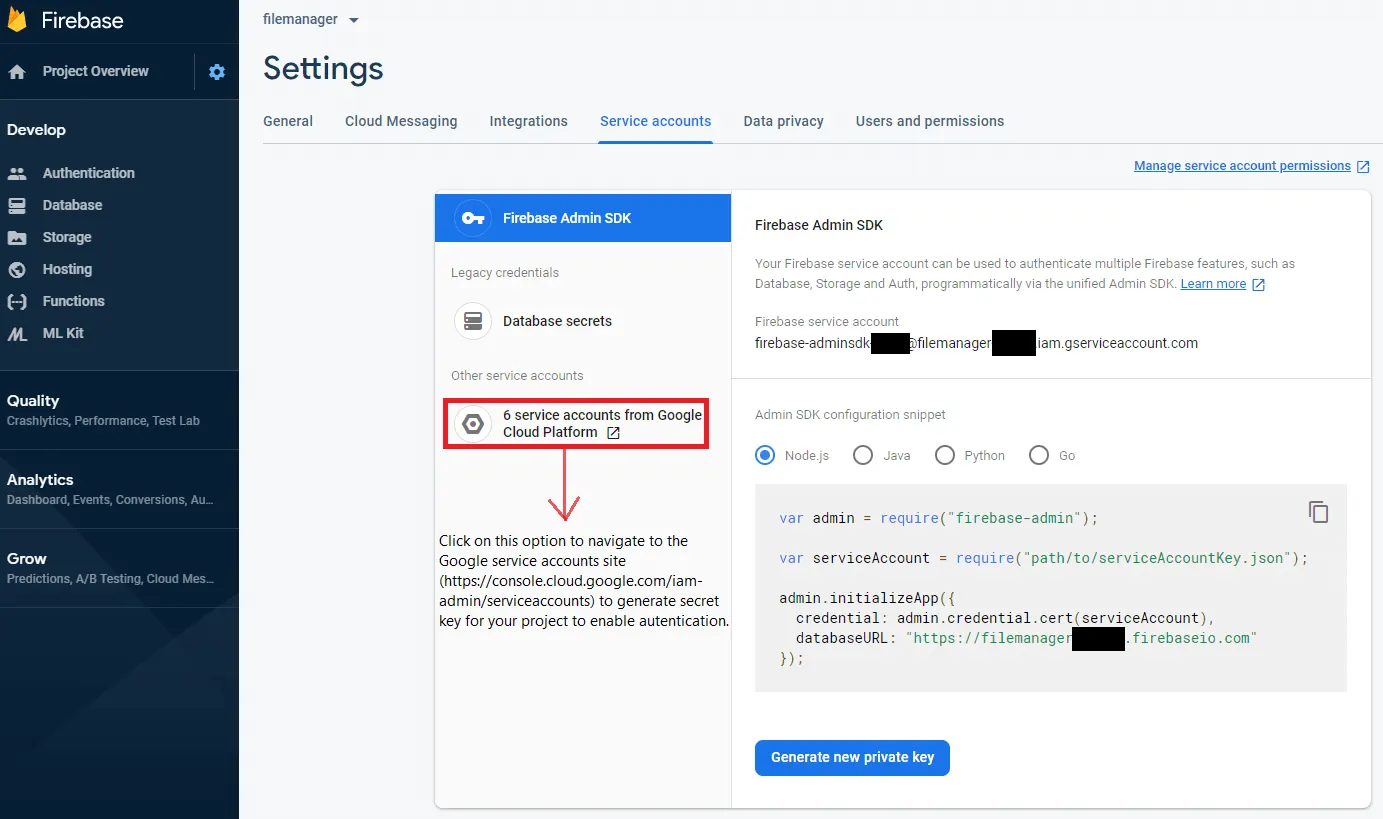Open the Users and permissions tab
The image size is (1383, 819).
pyautogui.click(x=930, y=121)
